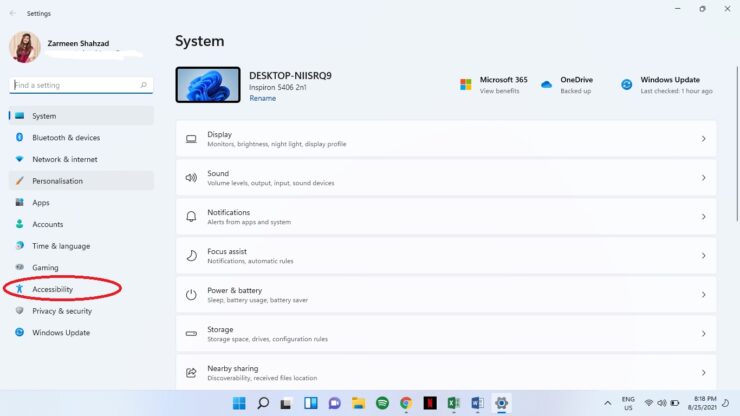This screenshot has height=416, width=740.
Task: Open Bluetooth & devices settings
Action: click(x=81, y=137)
